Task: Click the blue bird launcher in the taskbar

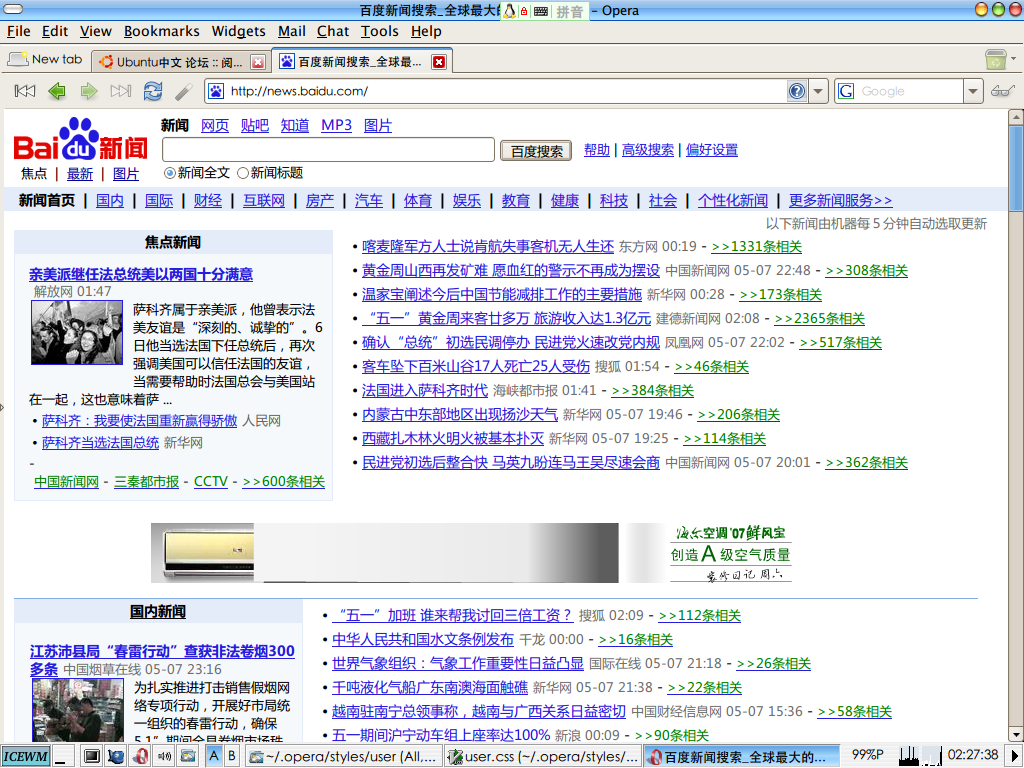Action: 116,757
